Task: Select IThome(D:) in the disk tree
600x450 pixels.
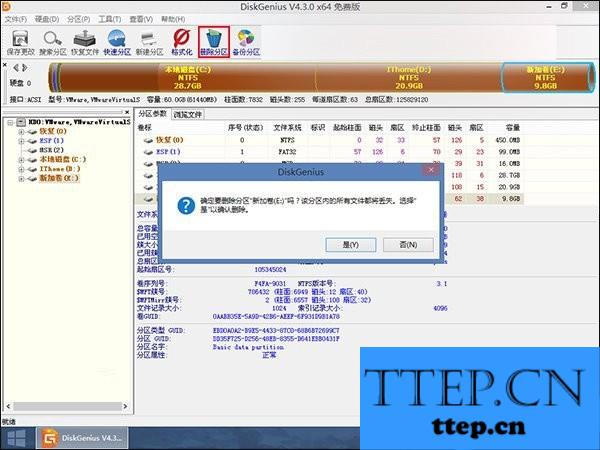Action: [60, 169]
